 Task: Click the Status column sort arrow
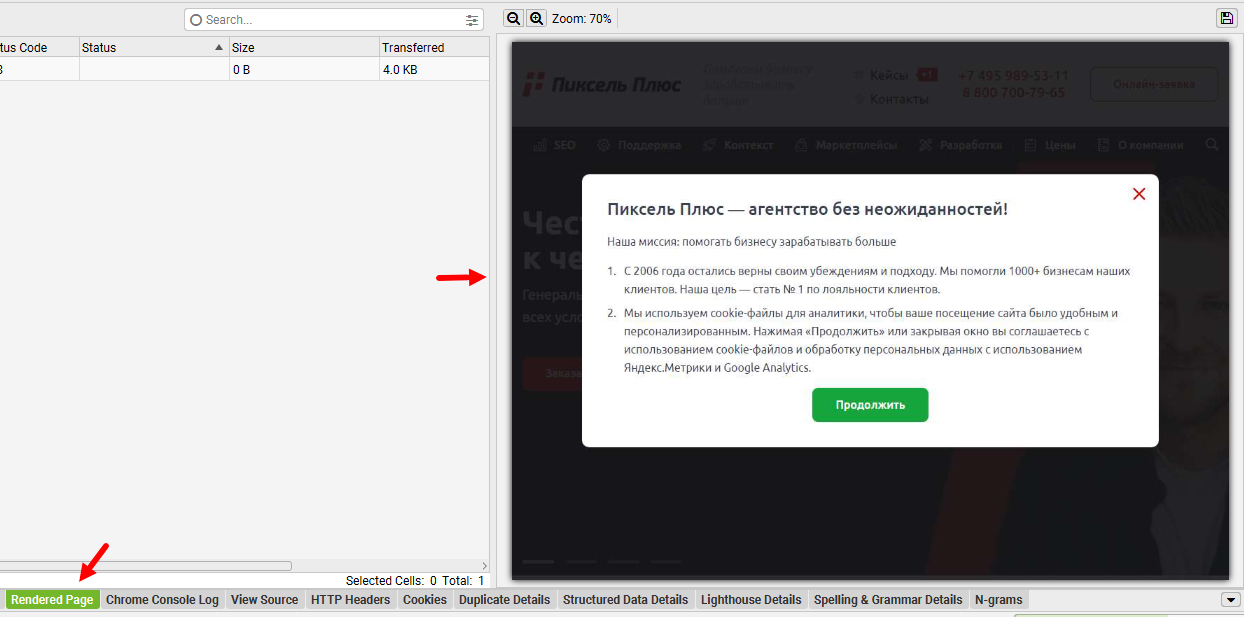click(219, 48)
